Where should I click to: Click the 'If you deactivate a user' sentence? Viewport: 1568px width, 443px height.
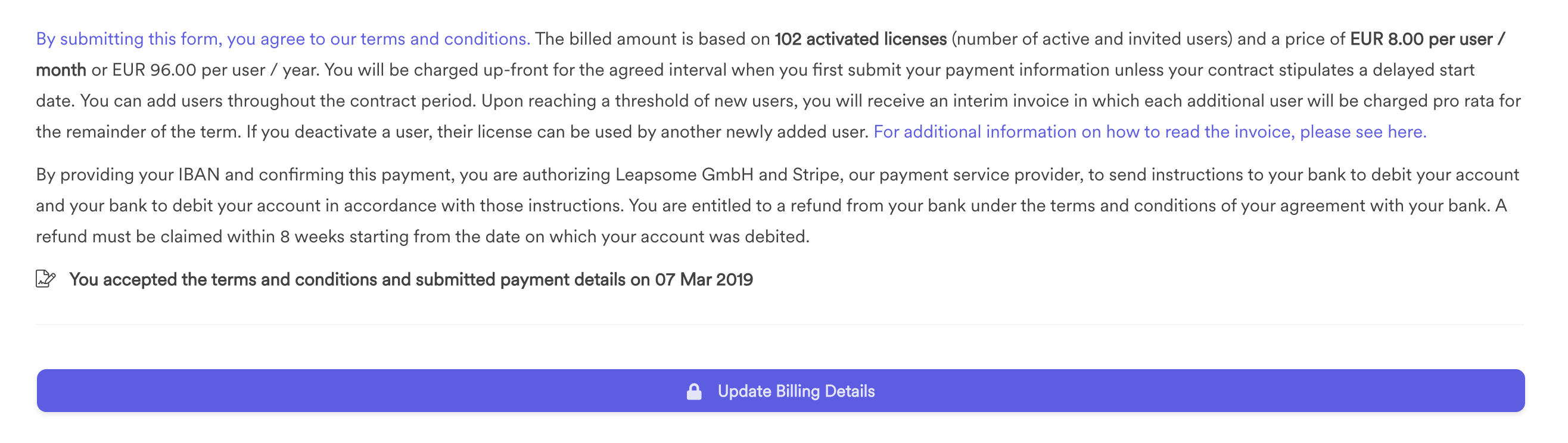pos(557,132)
